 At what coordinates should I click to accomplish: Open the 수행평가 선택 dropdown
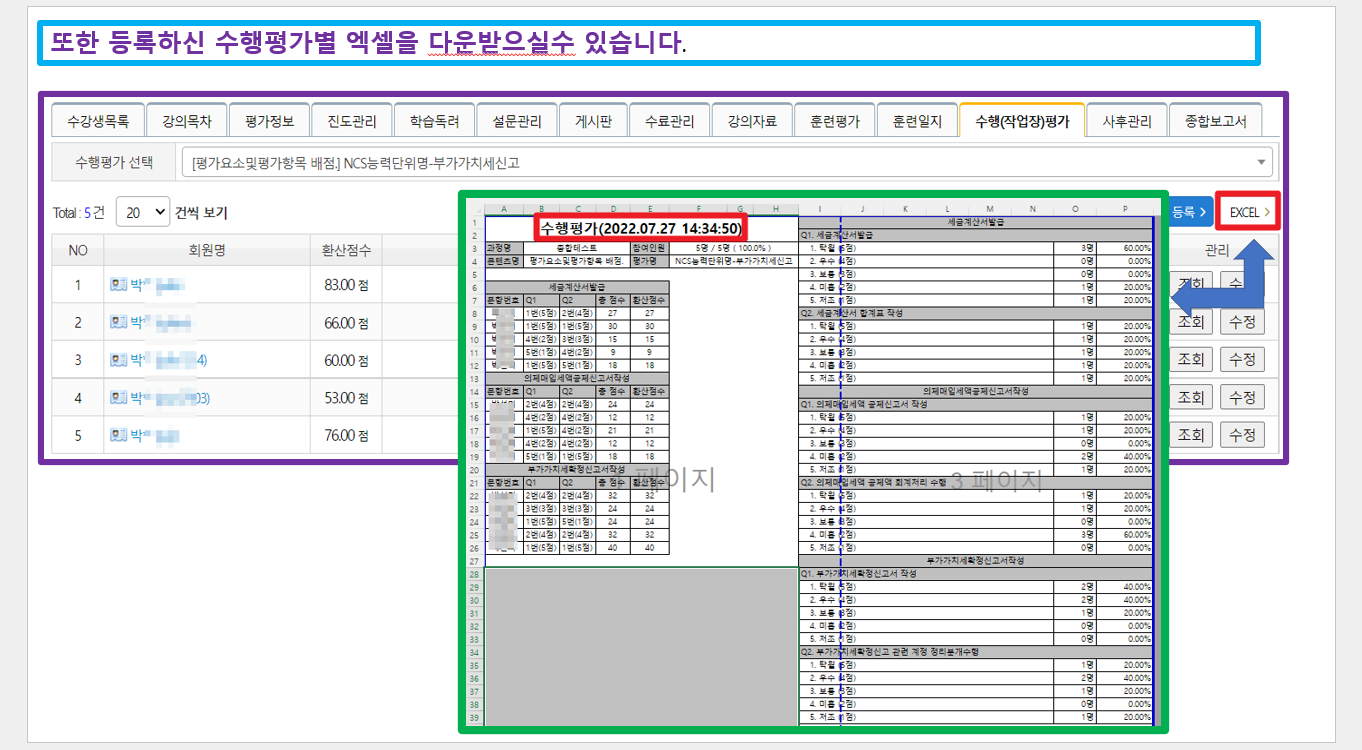click(x=726, y=162)
